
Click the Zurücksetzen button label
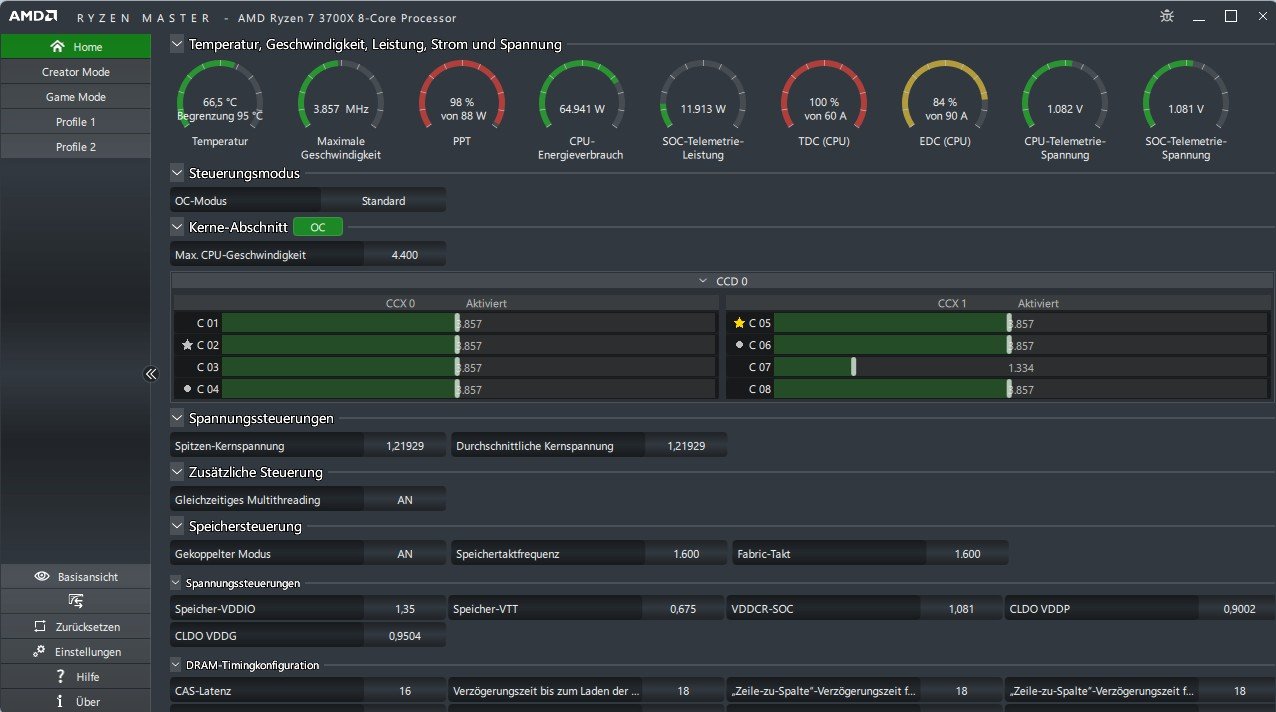tap(88, 627)
